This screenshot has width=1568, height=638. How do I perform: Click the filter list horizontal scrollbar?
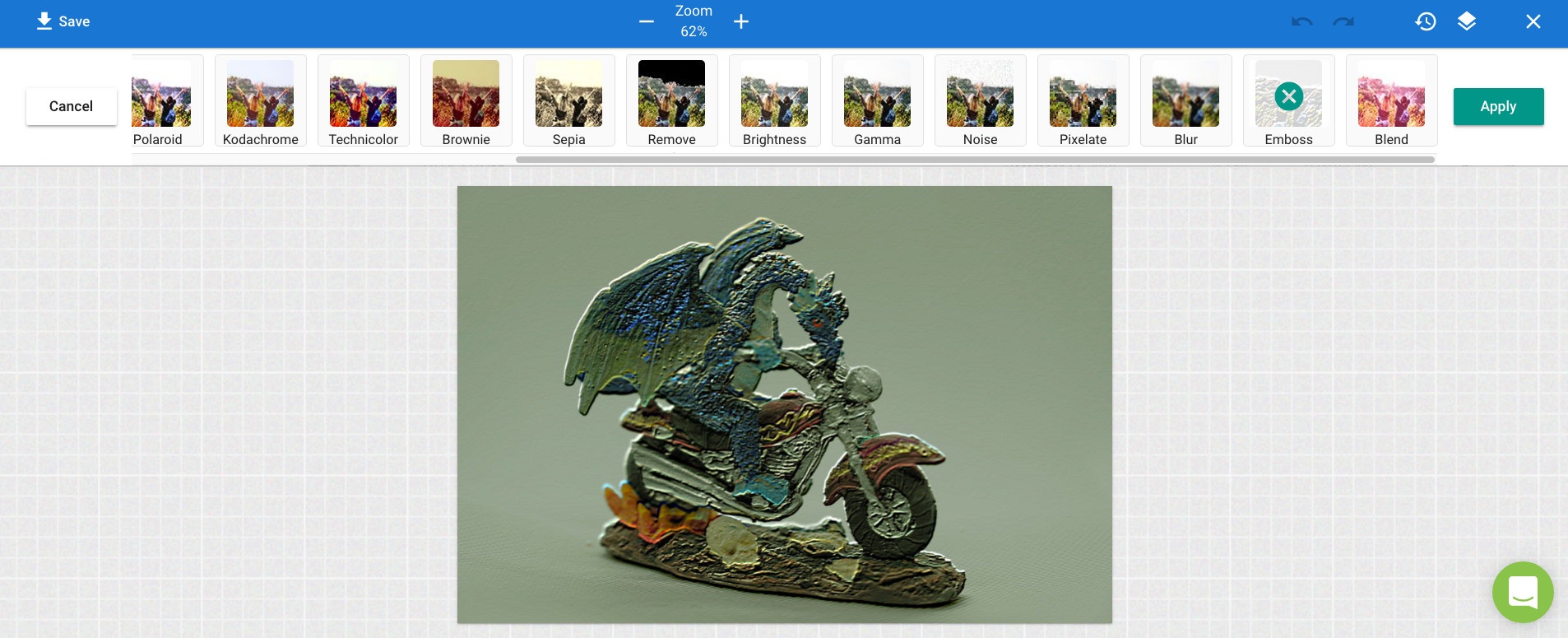(x=975, y=160)
